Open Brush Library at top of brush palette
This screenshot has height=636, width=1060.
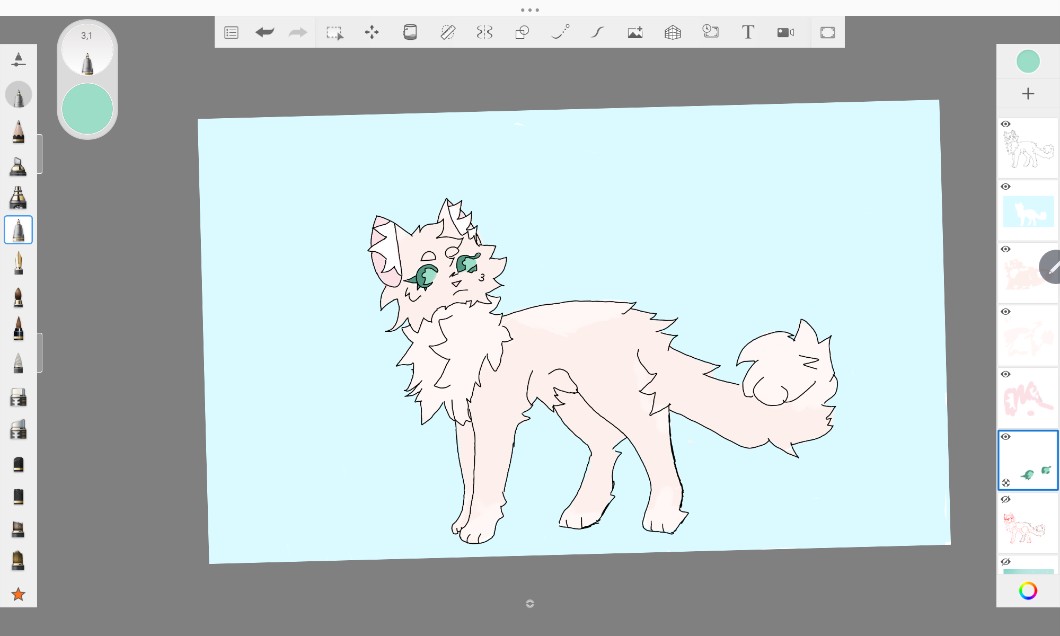[x=18, y=60]
